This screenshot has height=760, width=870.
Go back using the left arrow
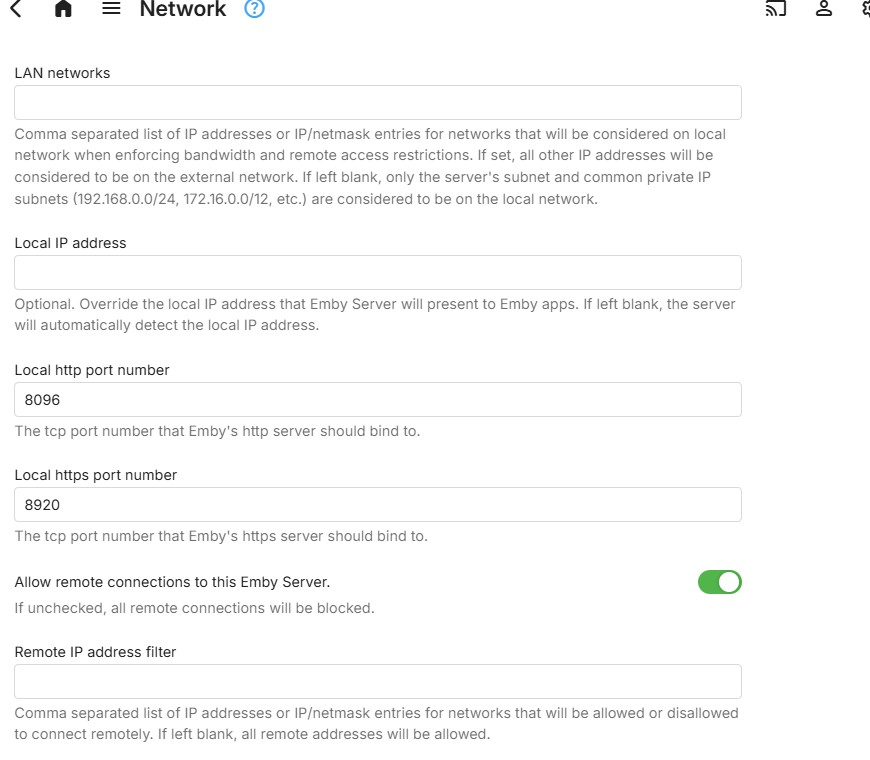15,9
